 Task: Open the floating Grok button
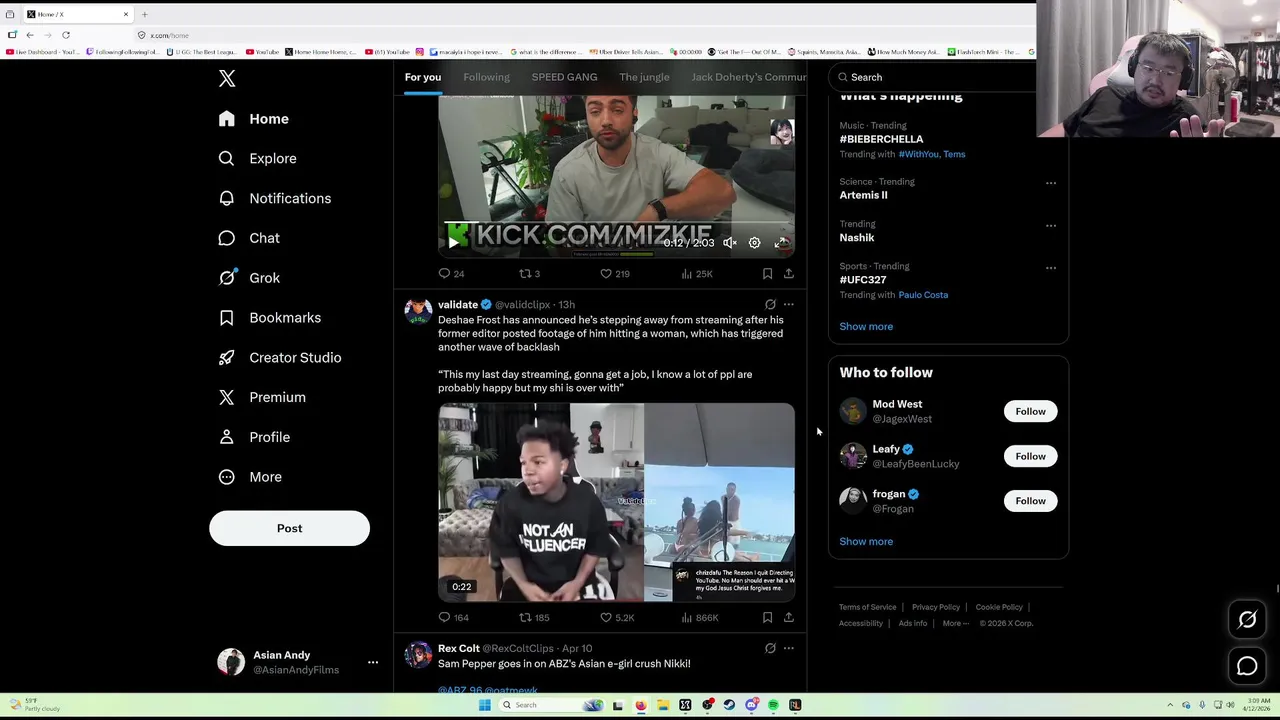(1247, 620)
